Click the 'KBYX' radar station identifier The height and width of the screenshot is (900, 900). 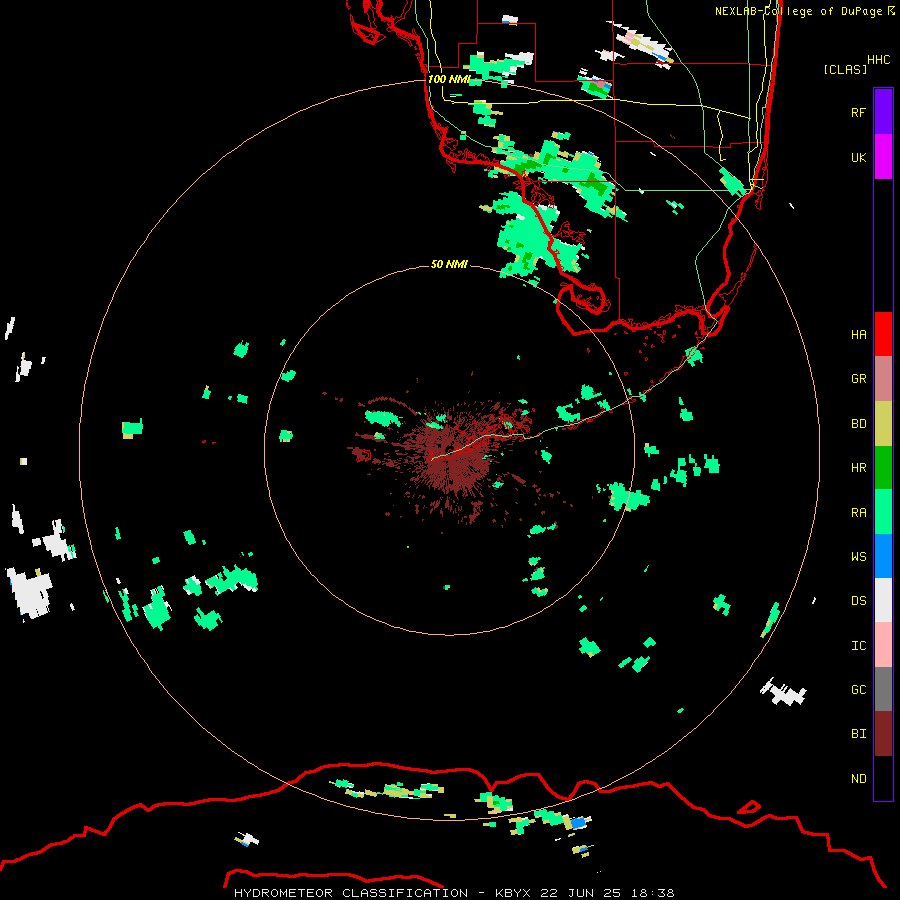coord(513,893)
